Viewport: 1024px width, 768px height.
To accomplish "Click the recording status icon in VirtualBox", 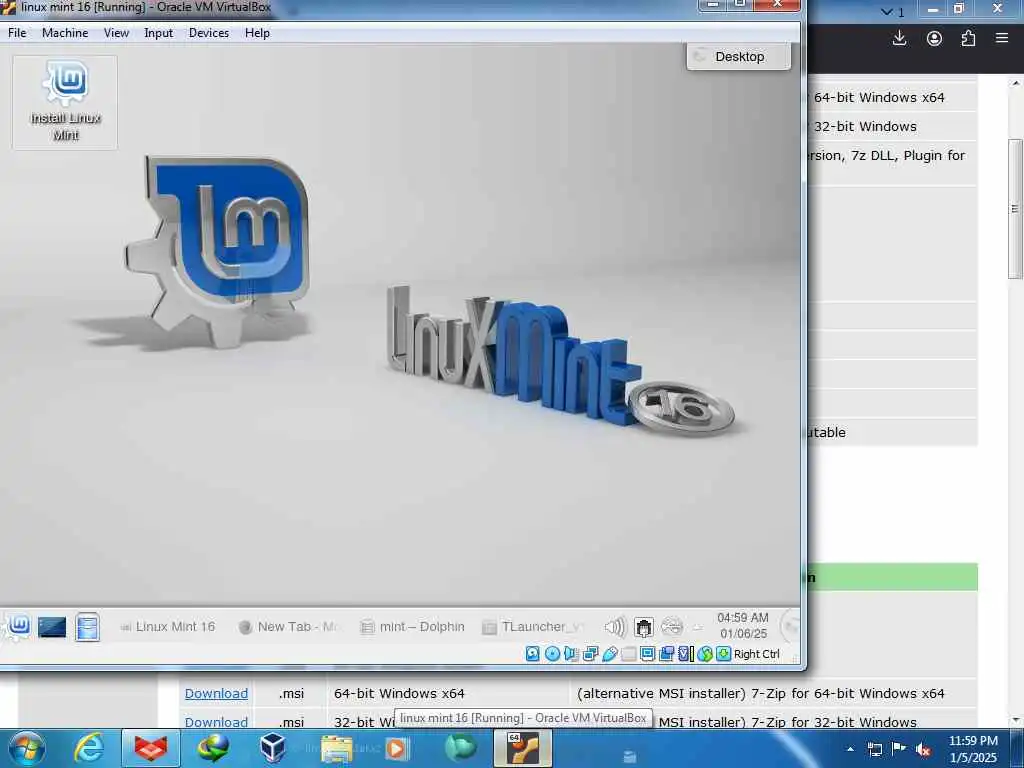I will (x=666, y=654).
